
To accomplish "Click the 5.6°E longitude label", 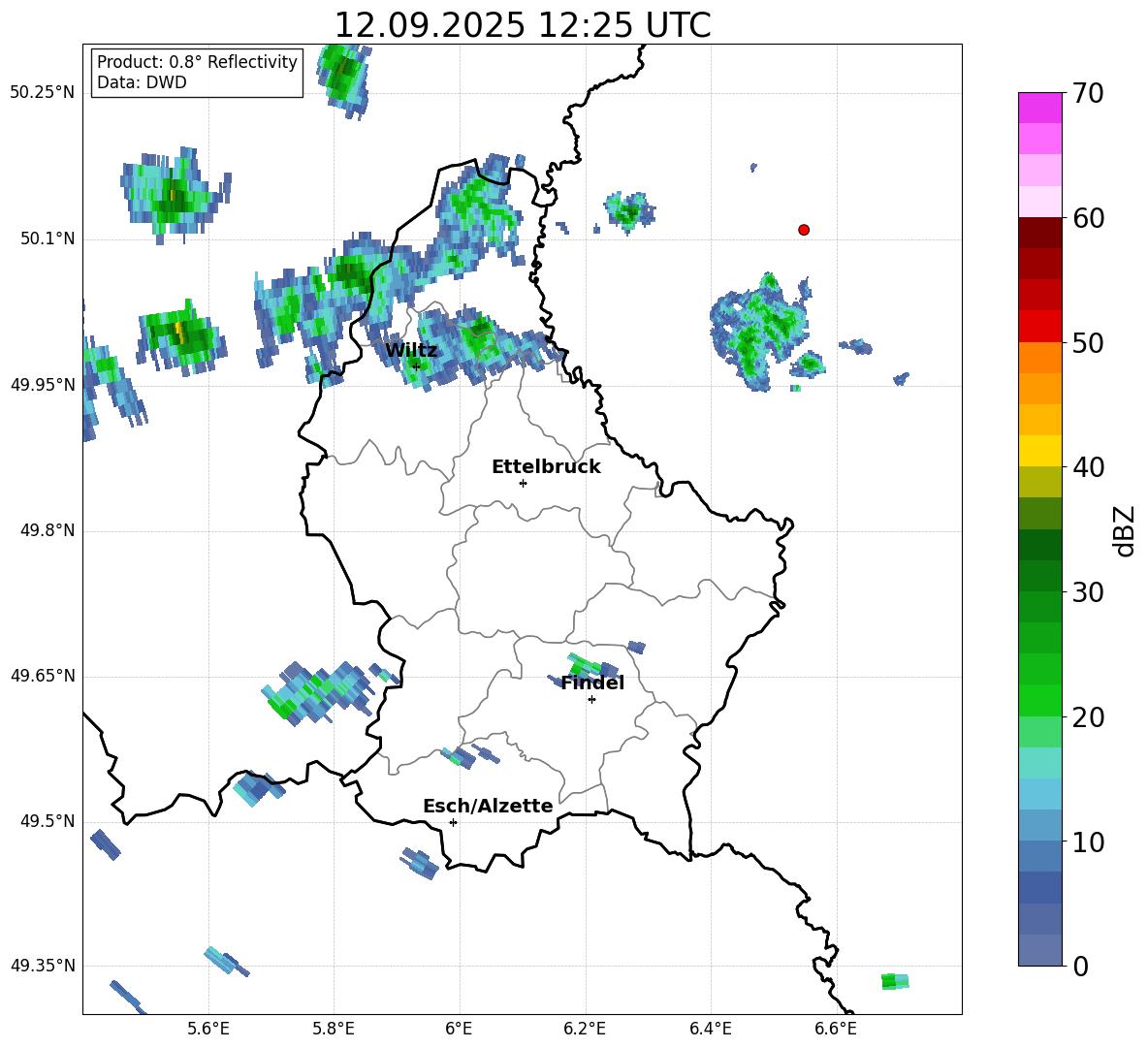I will point(208,1029).
